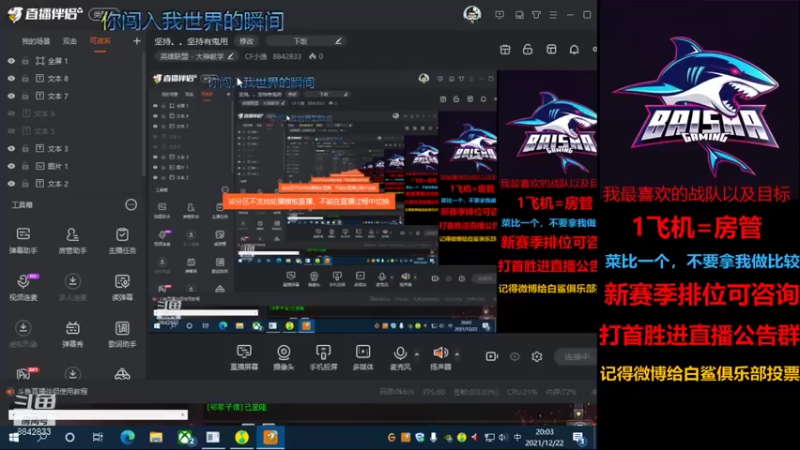Select the 图片 1 source row

tap(72, 166)
